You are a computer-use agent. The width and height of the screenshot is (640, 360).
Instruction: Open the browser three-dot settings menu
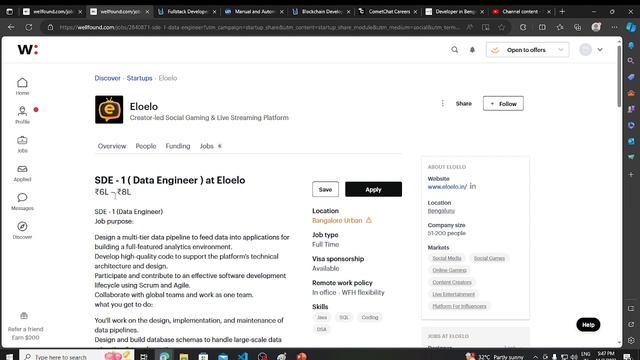614,27
